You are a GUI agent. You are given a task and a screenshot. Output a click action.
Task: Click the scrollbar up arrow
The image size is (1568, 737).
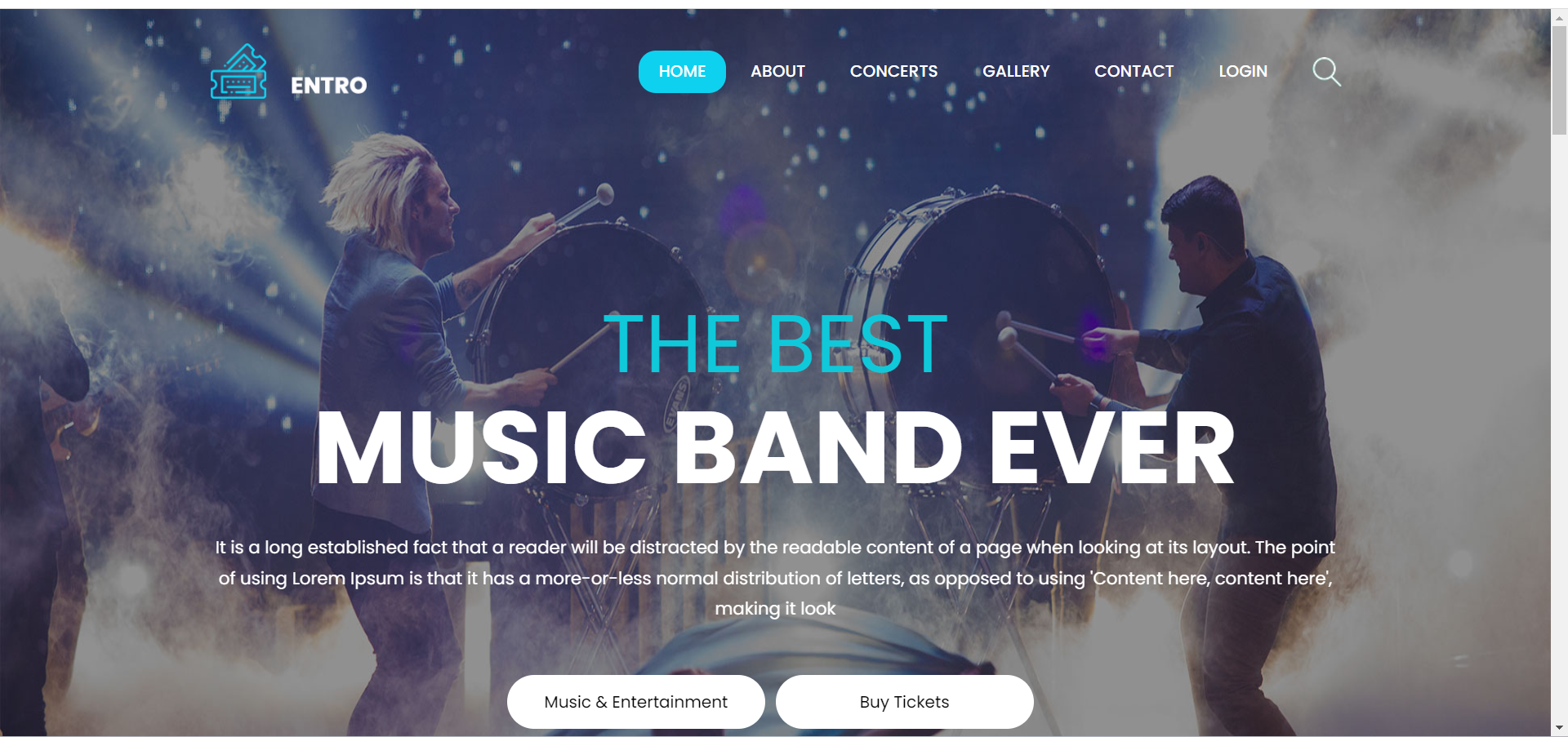(x=1559, y=16)
